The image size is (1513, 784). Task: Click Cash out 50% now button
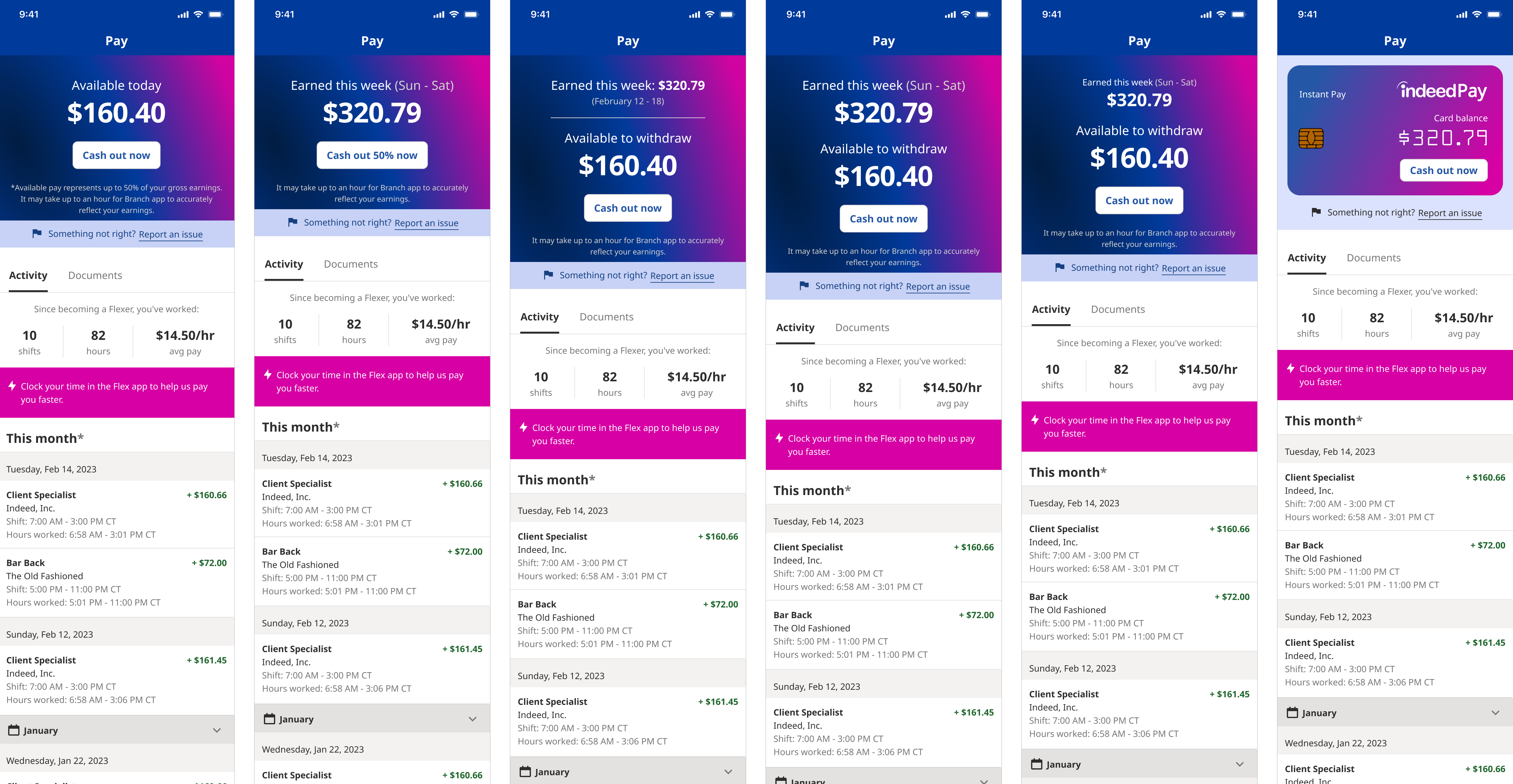(372, 155)
